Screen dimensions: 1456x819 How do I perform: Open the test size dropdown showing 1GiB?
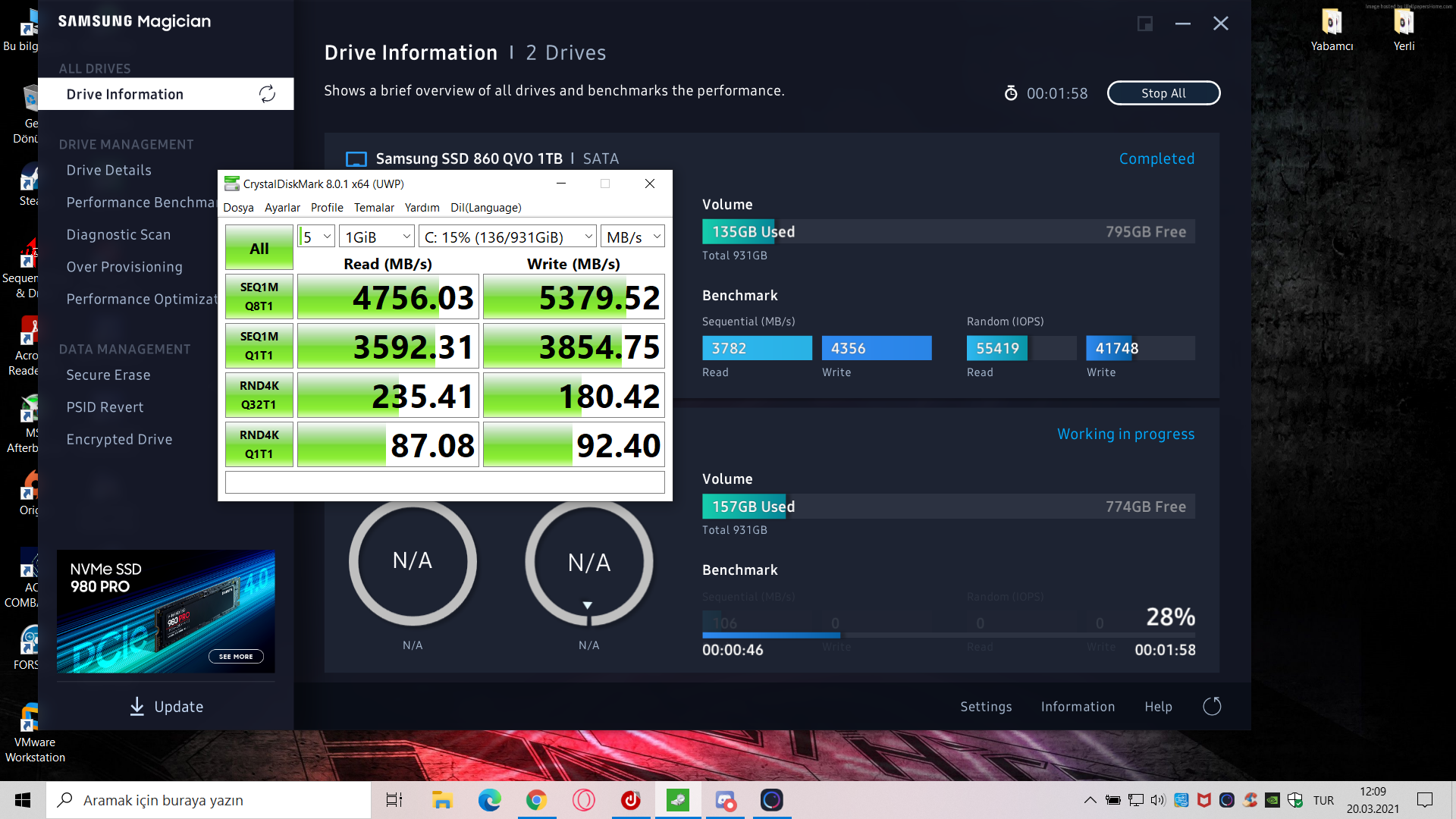pyautogui.click(x=377, y=237)
